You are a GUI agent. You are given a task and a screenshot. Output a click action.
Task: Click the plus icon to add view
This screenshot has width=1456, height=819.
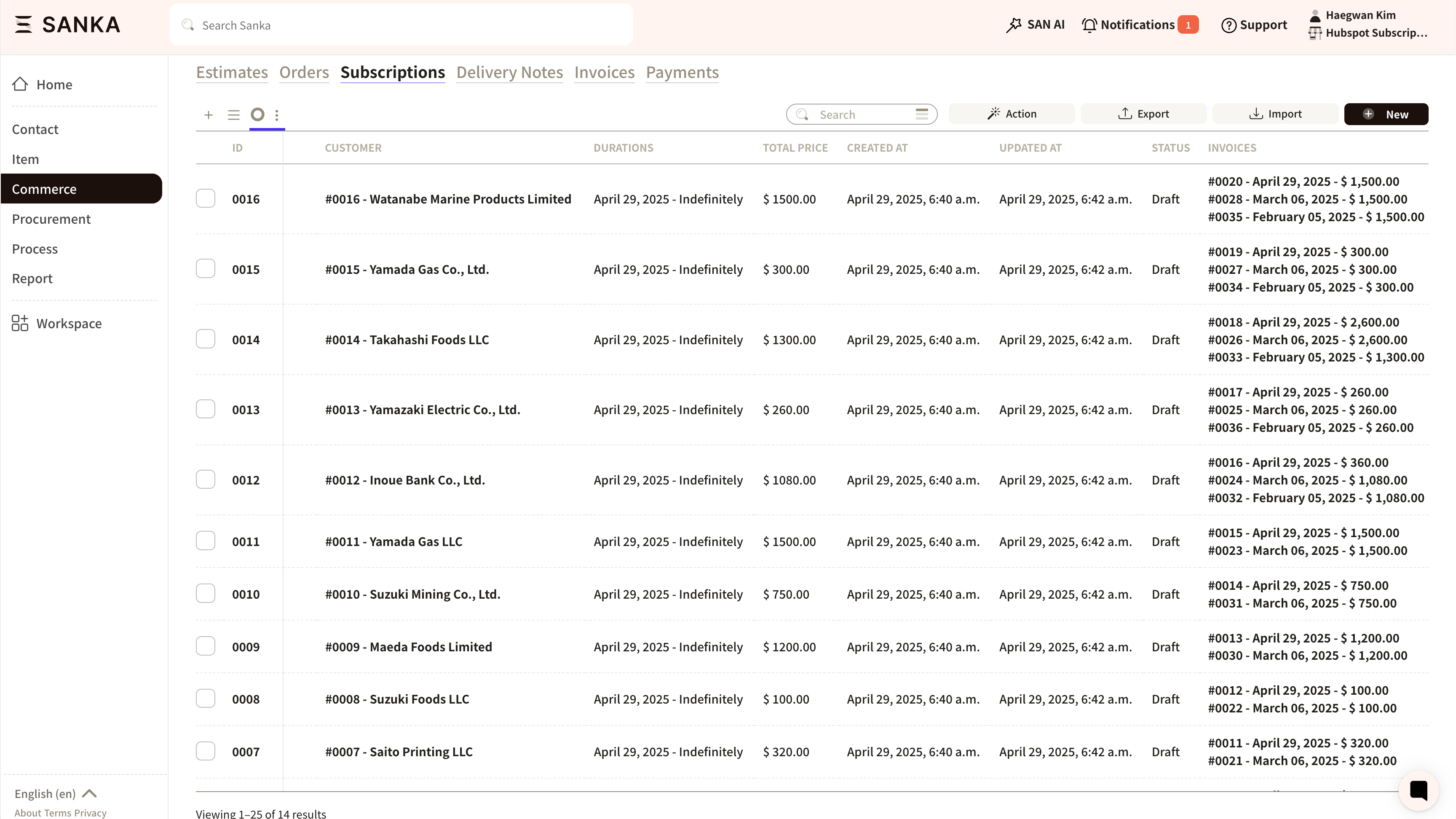click(x=209, y=115)
